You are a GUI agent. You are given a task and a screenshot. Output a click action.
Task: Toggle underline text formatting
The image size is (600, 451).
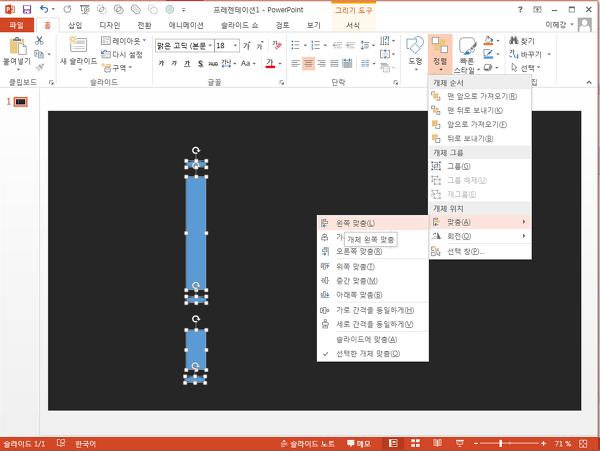[187, 63]
